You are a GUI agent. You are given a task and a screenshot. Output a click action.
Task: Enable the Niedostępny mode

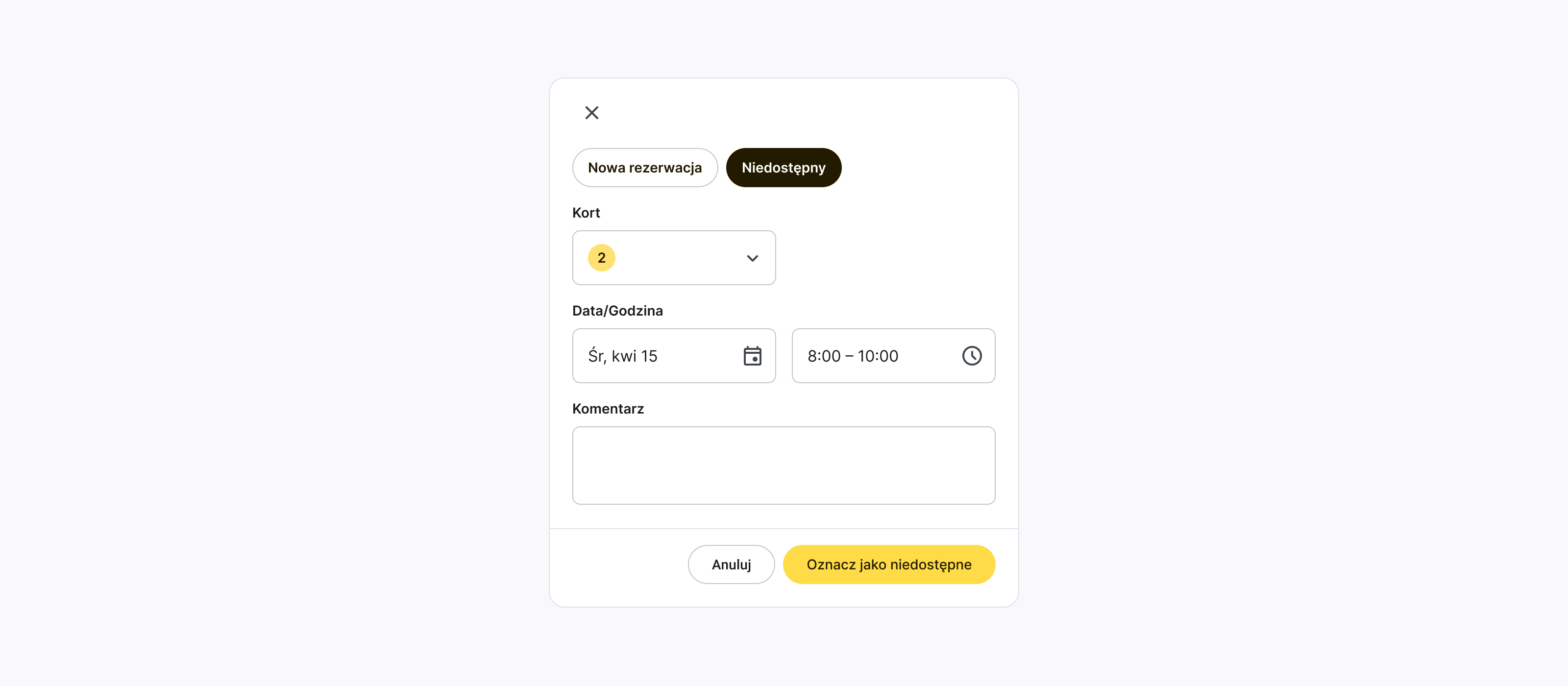click(x=784, y=168)
